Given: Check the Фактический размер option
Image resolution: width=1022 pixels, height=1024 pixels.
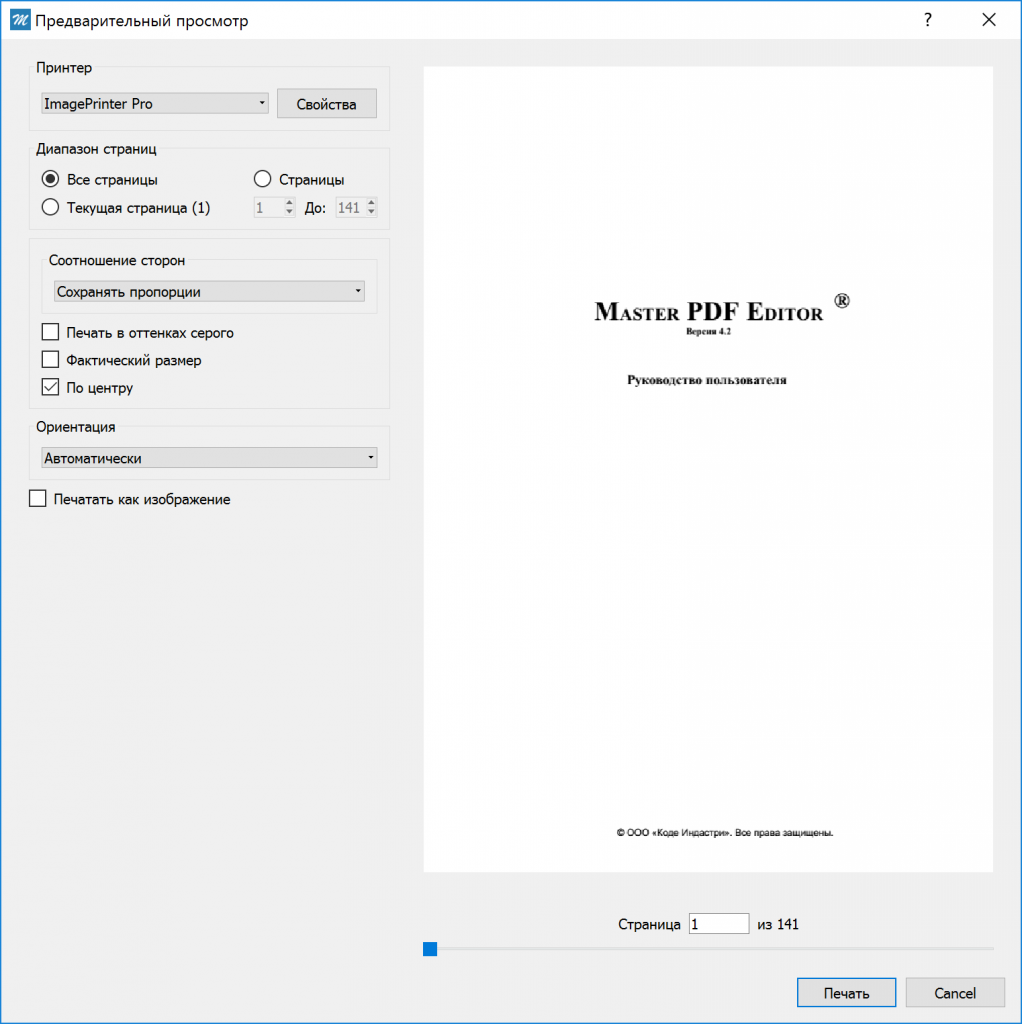Looking at the screenshot, I should point(50,359).
